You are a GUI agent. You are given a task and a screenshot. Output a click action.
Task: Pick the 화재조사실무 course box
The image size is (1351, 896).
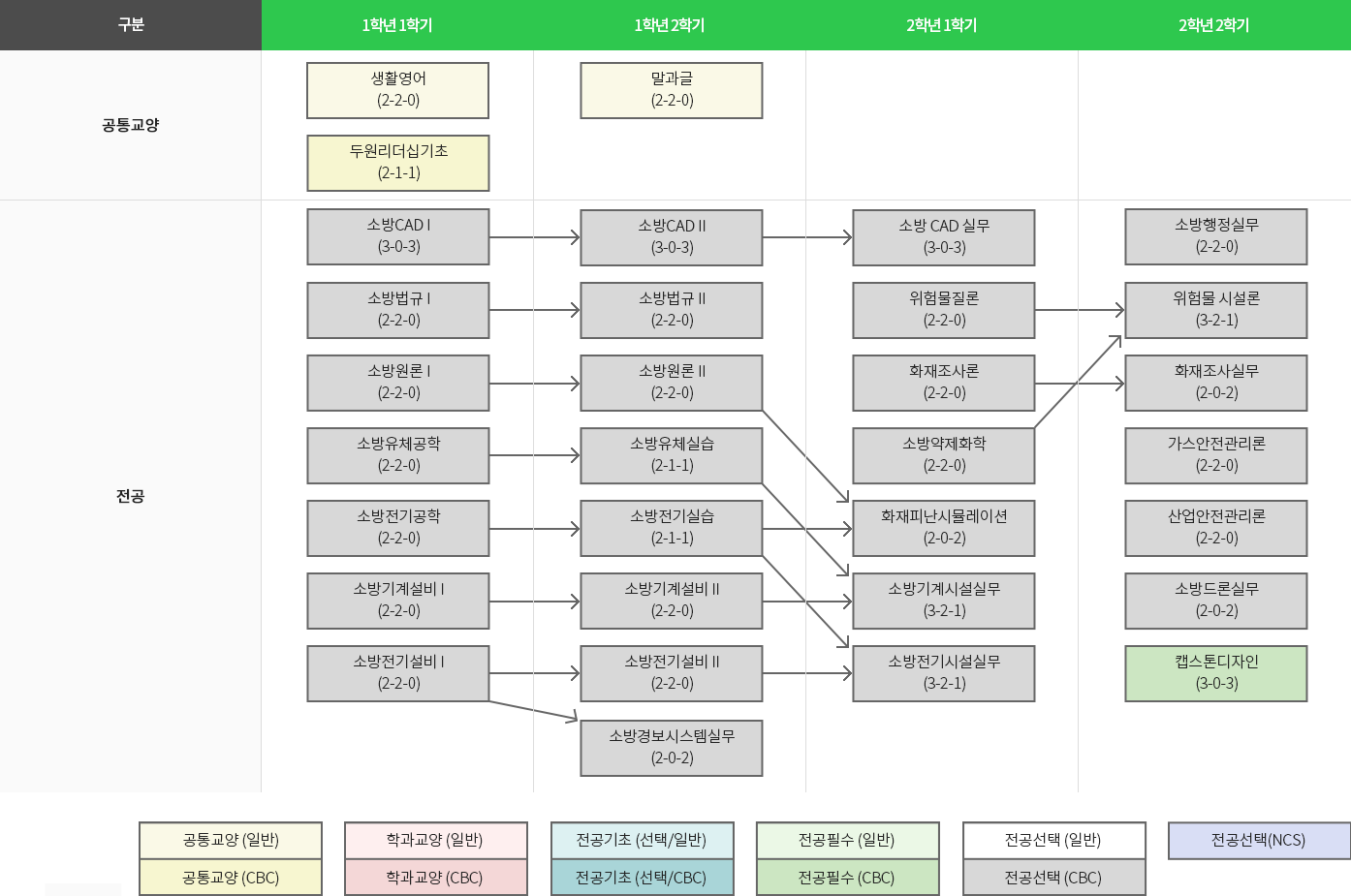[1216, 383]
